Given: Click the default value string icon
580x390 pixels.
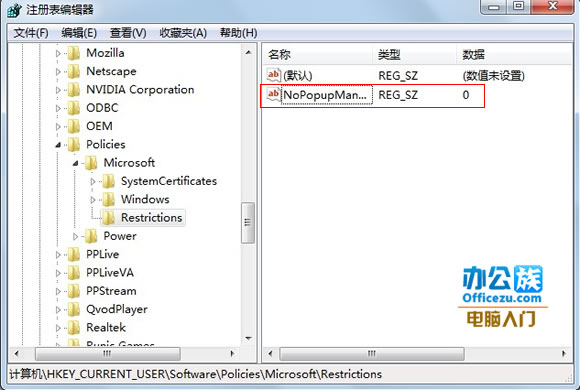Looking at the screenshot, I should click(x=273, y=75).
